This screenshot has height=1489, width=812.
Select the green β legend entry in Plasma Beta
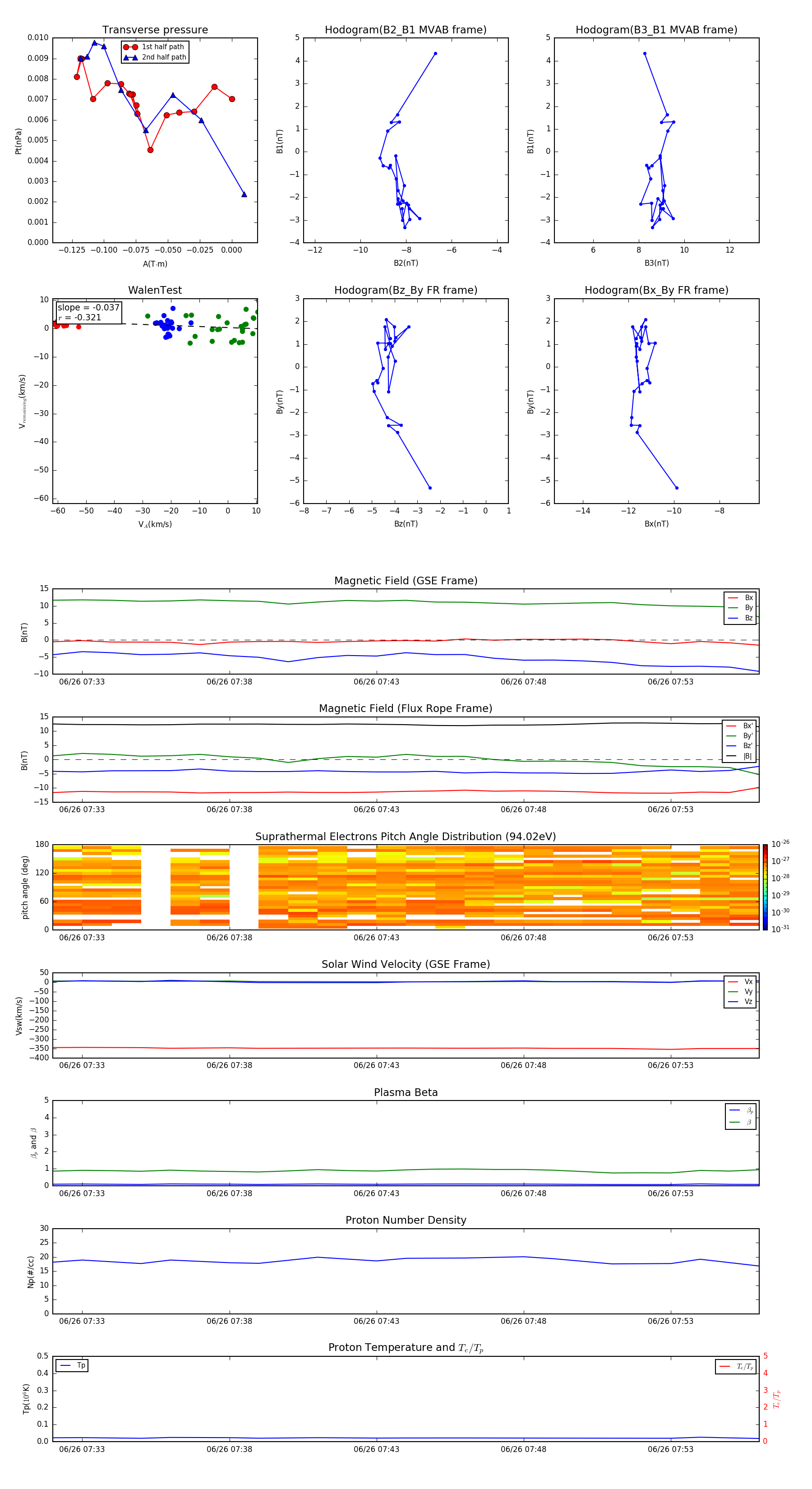(x=741, y=1122)
